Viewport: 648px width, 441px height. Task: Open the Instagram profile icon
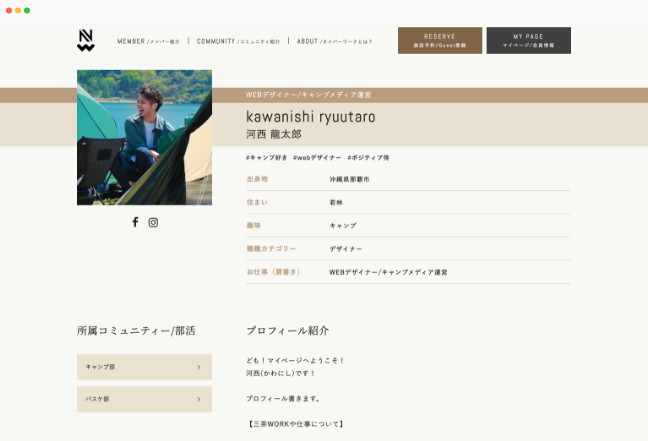point(153,222)
